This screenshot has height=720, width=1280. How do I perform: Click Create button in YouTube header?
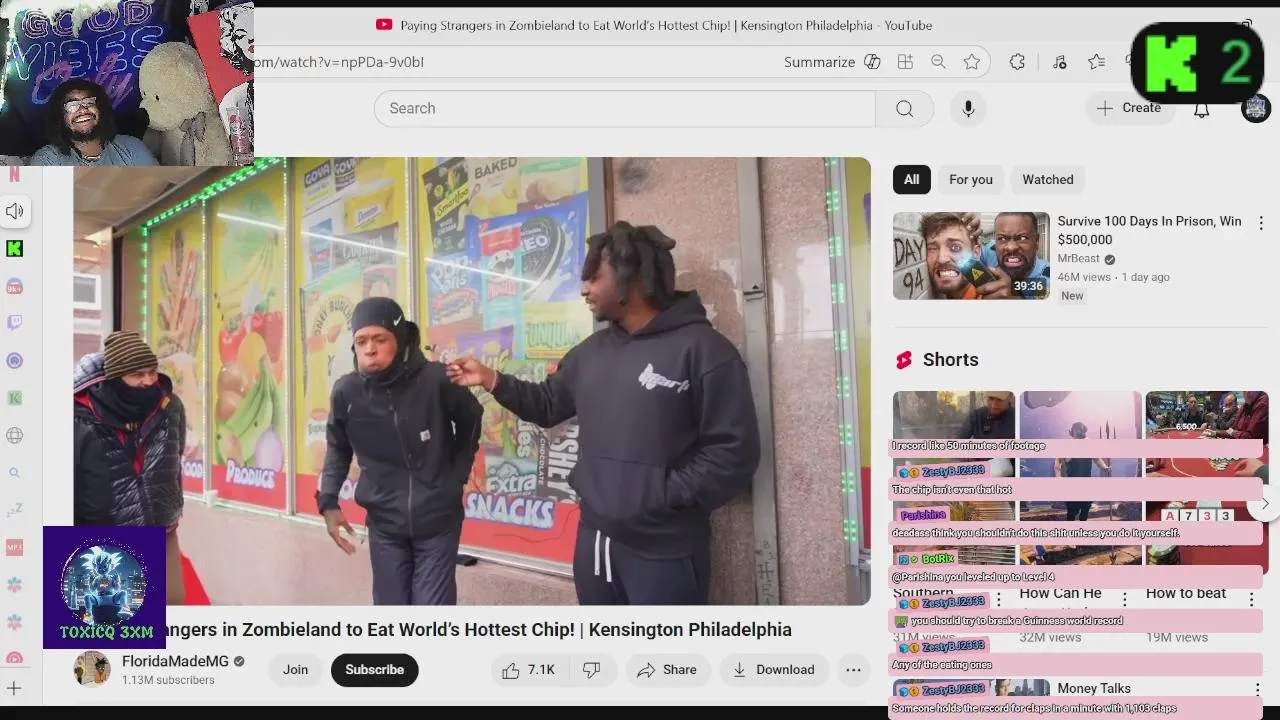coord(1129,108)
